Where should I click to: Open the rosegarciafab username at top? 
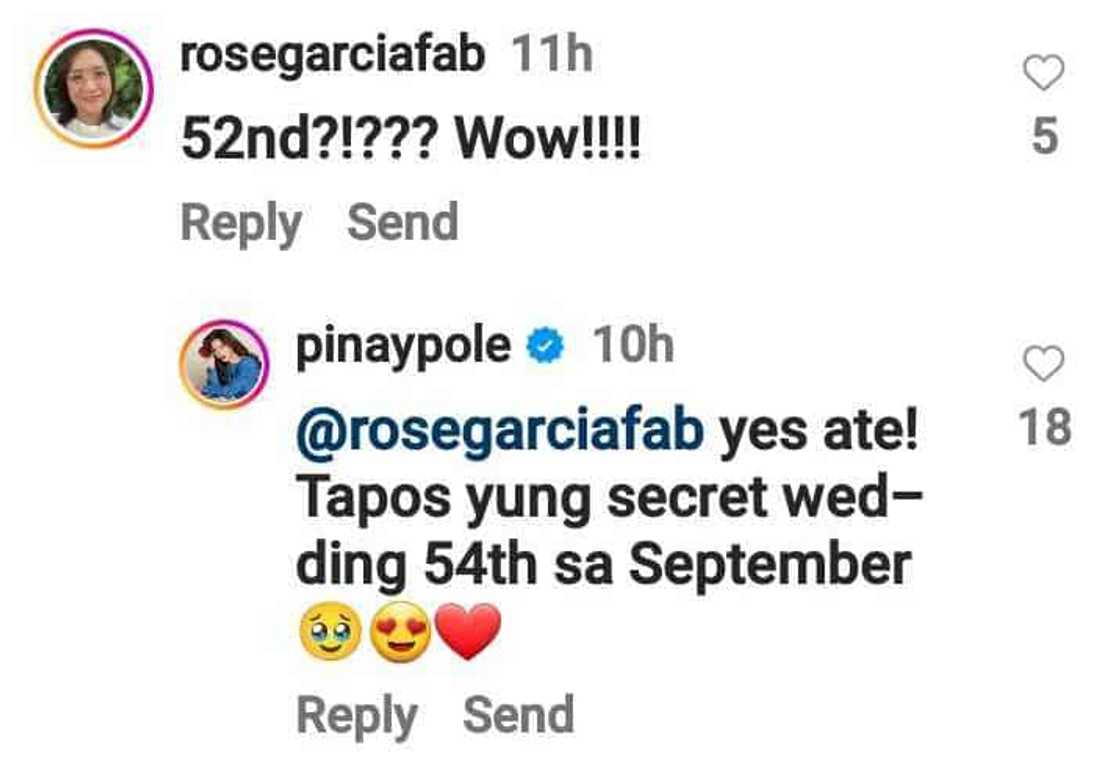tap(333, 56)
